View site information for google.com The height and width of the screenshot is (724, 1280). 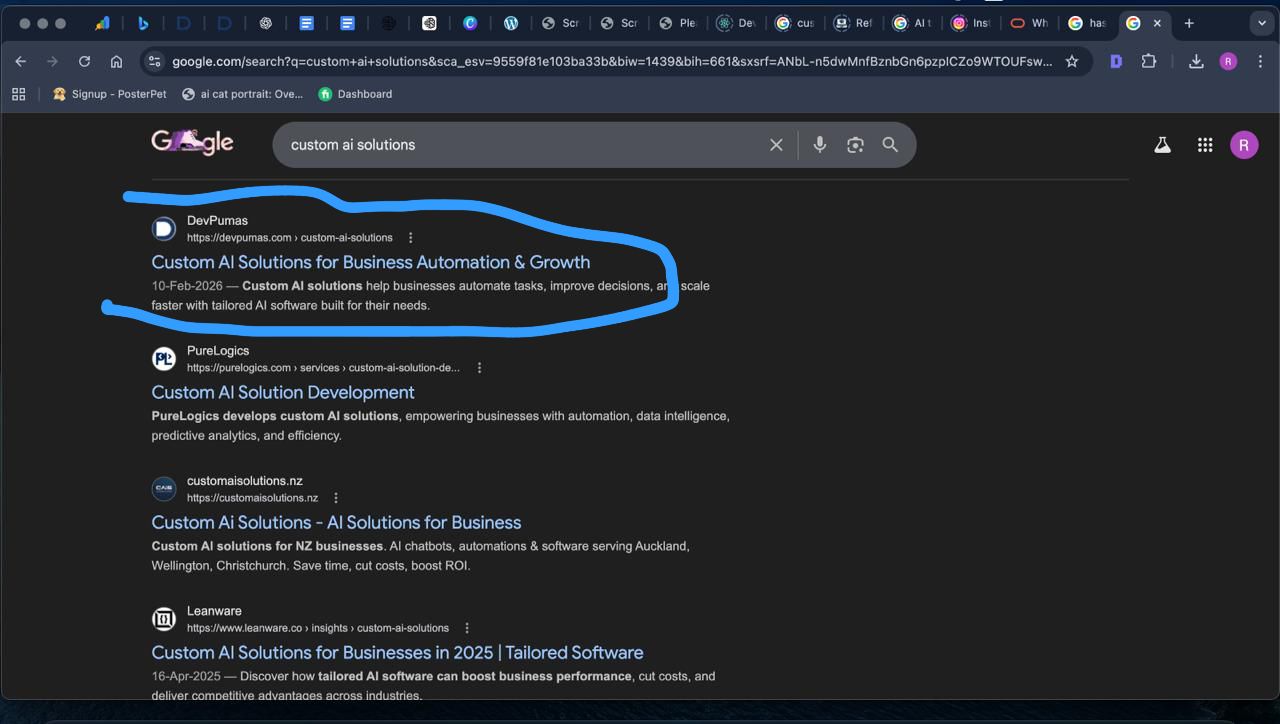click(154, 61)
